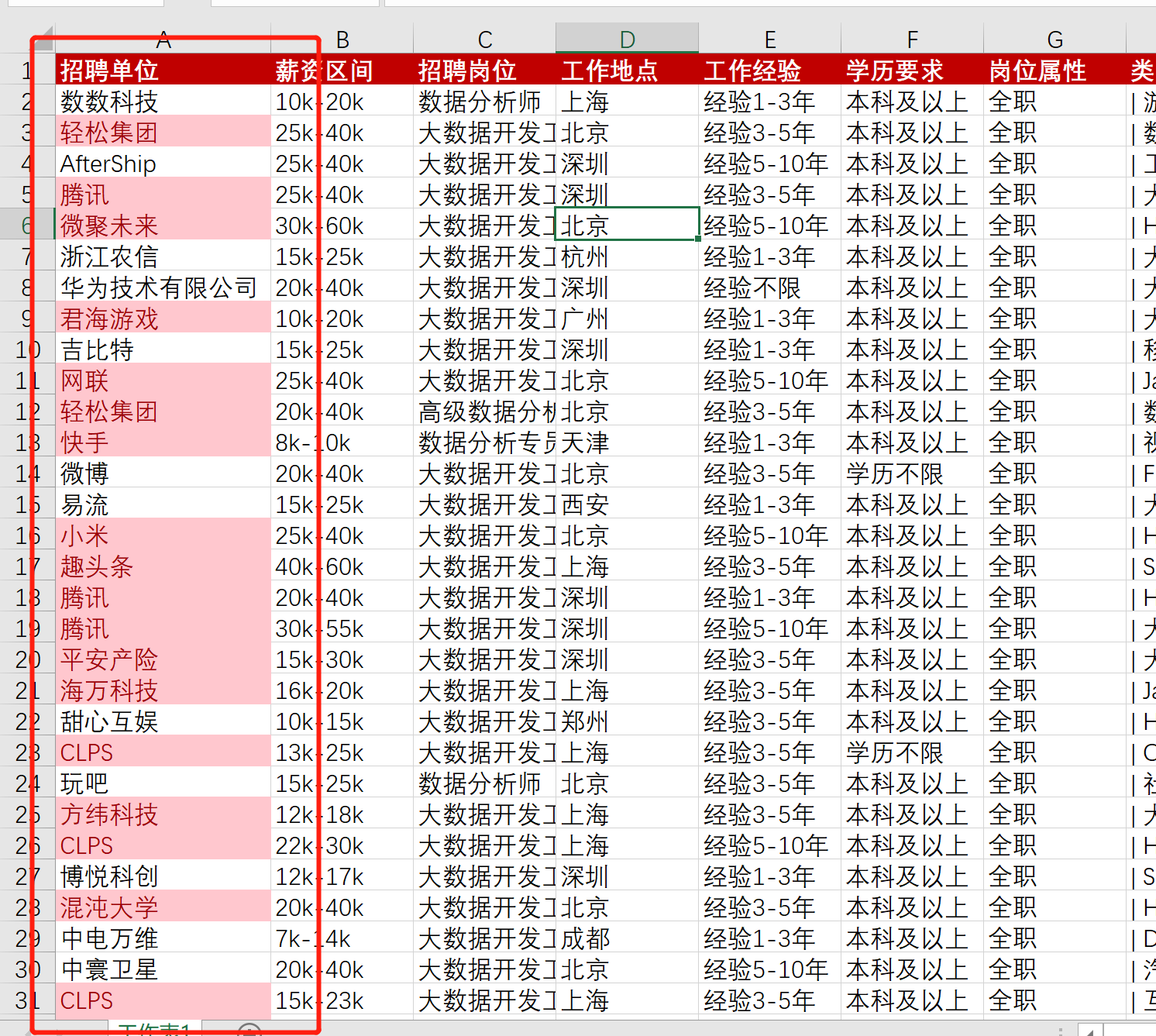
Task: Select location cell 广州
Action: point(627,318)
